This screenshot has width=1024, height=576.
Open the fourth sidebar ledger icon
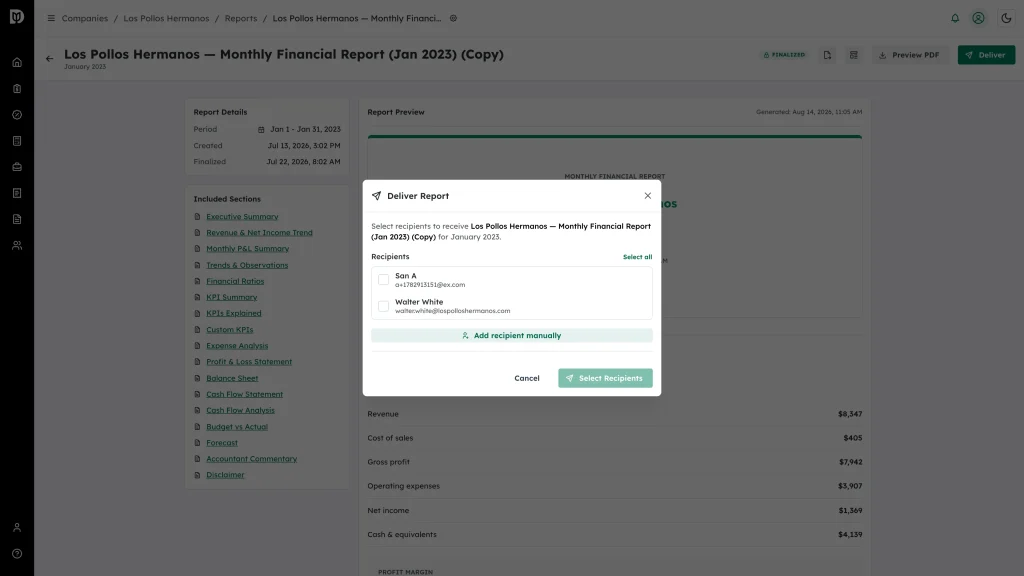[x=17, y=141]
